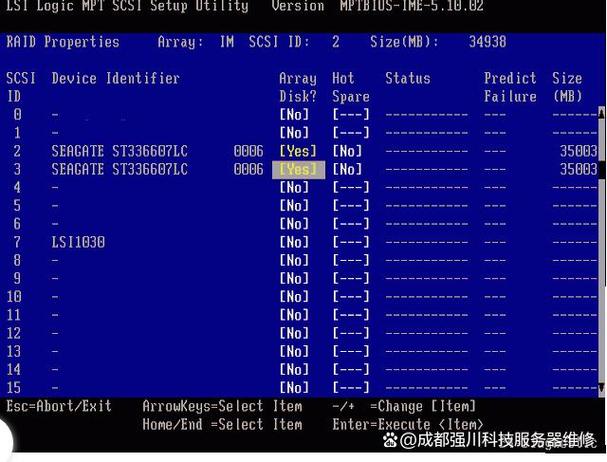Click the LSI1030 device identifier
607x462 pixels.
[x=78, y=242]
